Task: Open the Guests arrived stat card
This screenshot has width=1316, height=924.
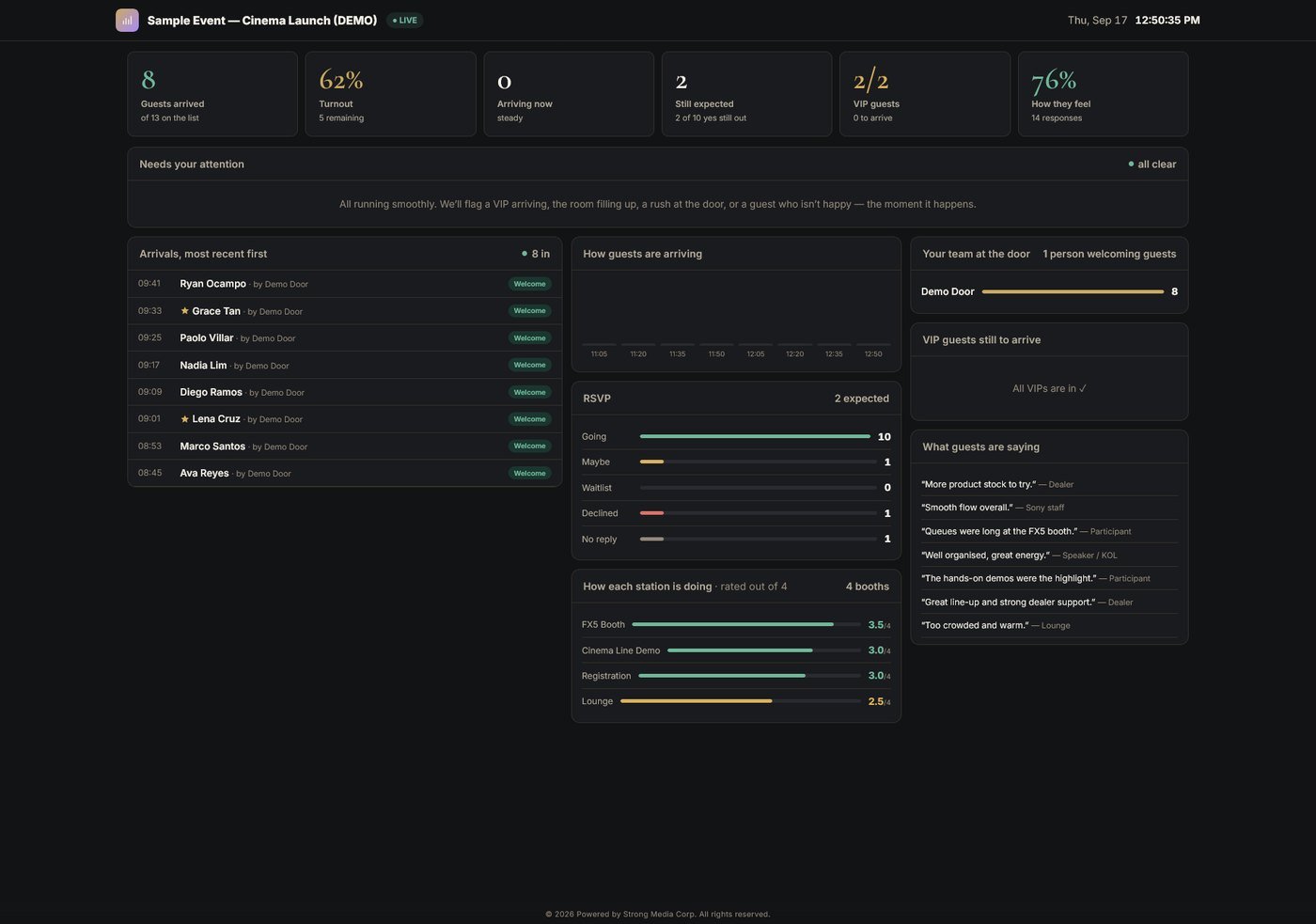Action: click(212, 94)
